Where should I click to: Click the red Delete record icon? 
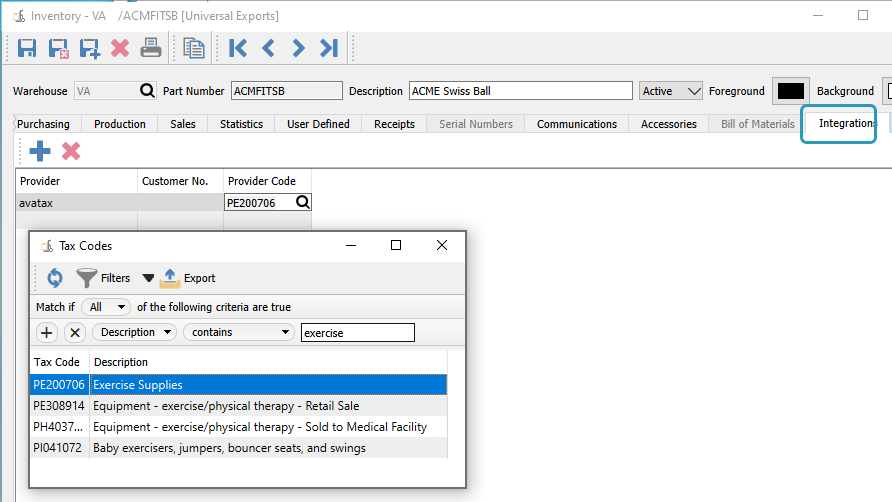tap(120, 48)
